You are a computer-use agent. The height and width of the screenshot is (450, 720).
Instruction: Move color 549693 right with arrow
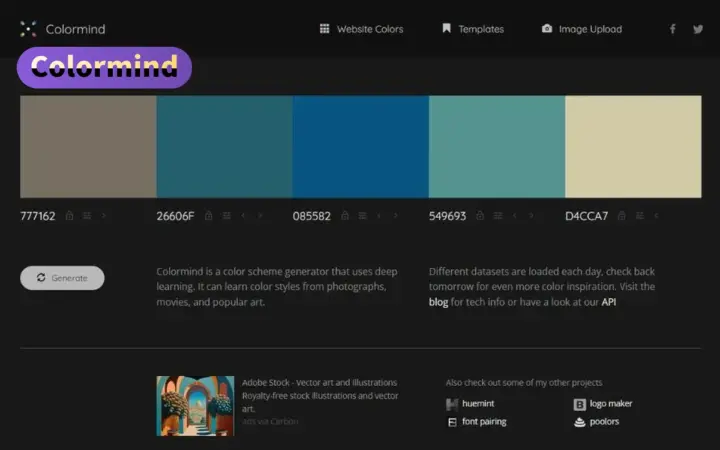point(531,215)
